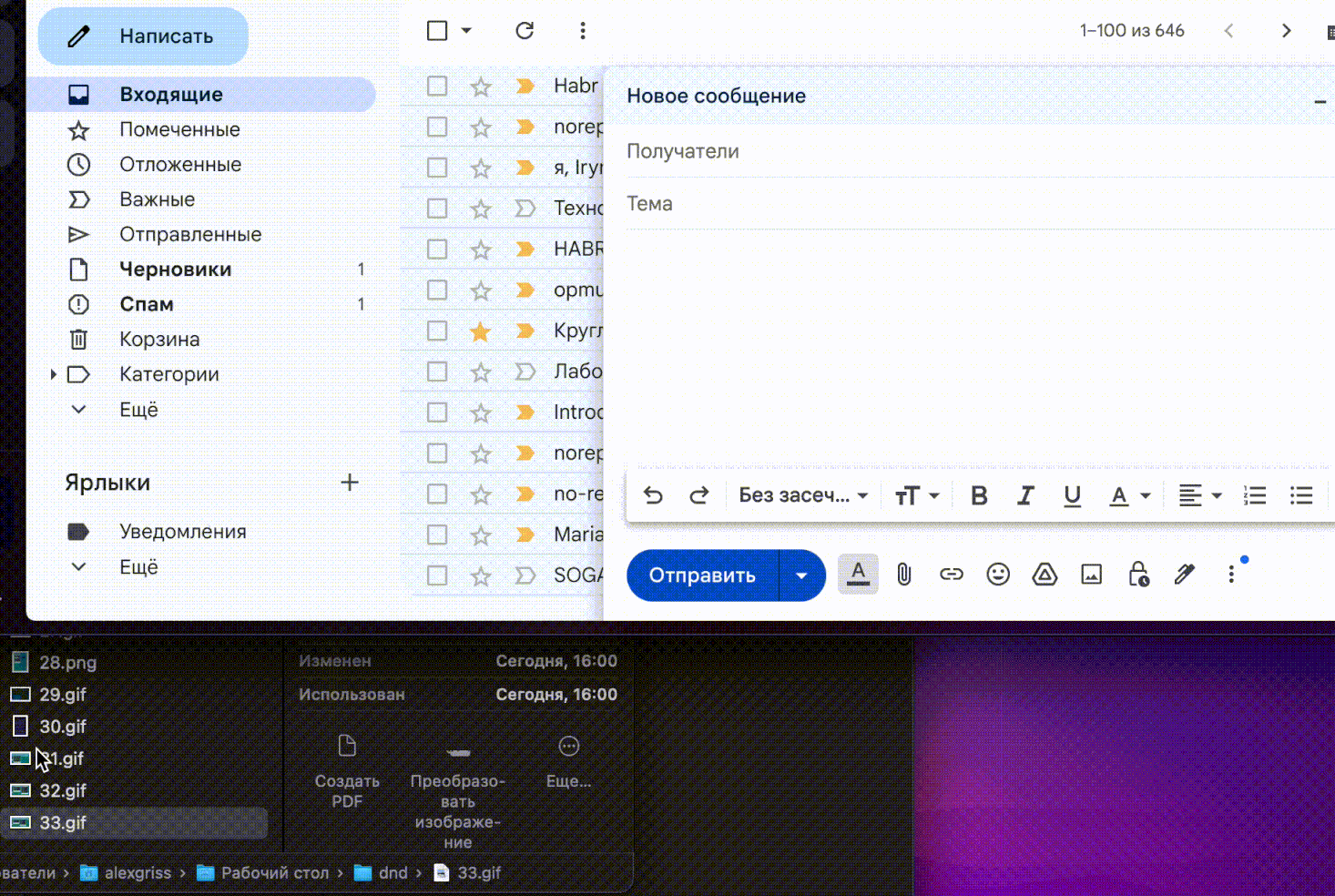1335x896 pixels.
Task: Click the insert photo icon
Action: coord(1091,575)
